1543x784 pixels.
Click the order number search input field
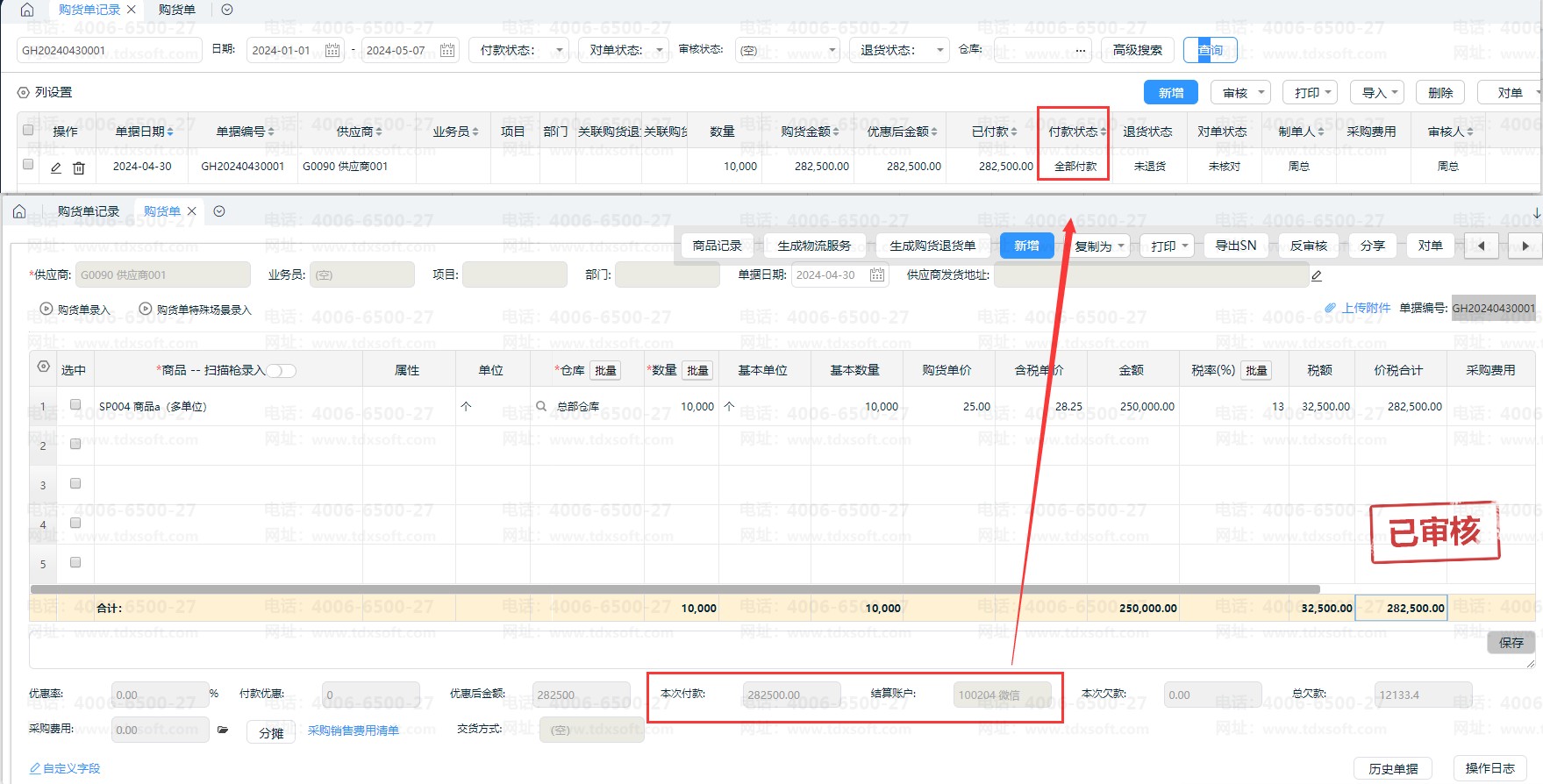tap(109, 50)
